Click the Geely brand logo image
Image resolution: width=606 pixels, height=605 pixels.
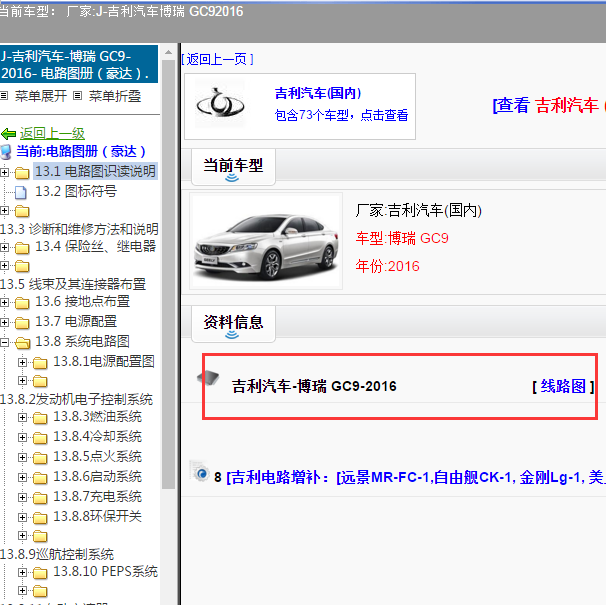[220, 104]
